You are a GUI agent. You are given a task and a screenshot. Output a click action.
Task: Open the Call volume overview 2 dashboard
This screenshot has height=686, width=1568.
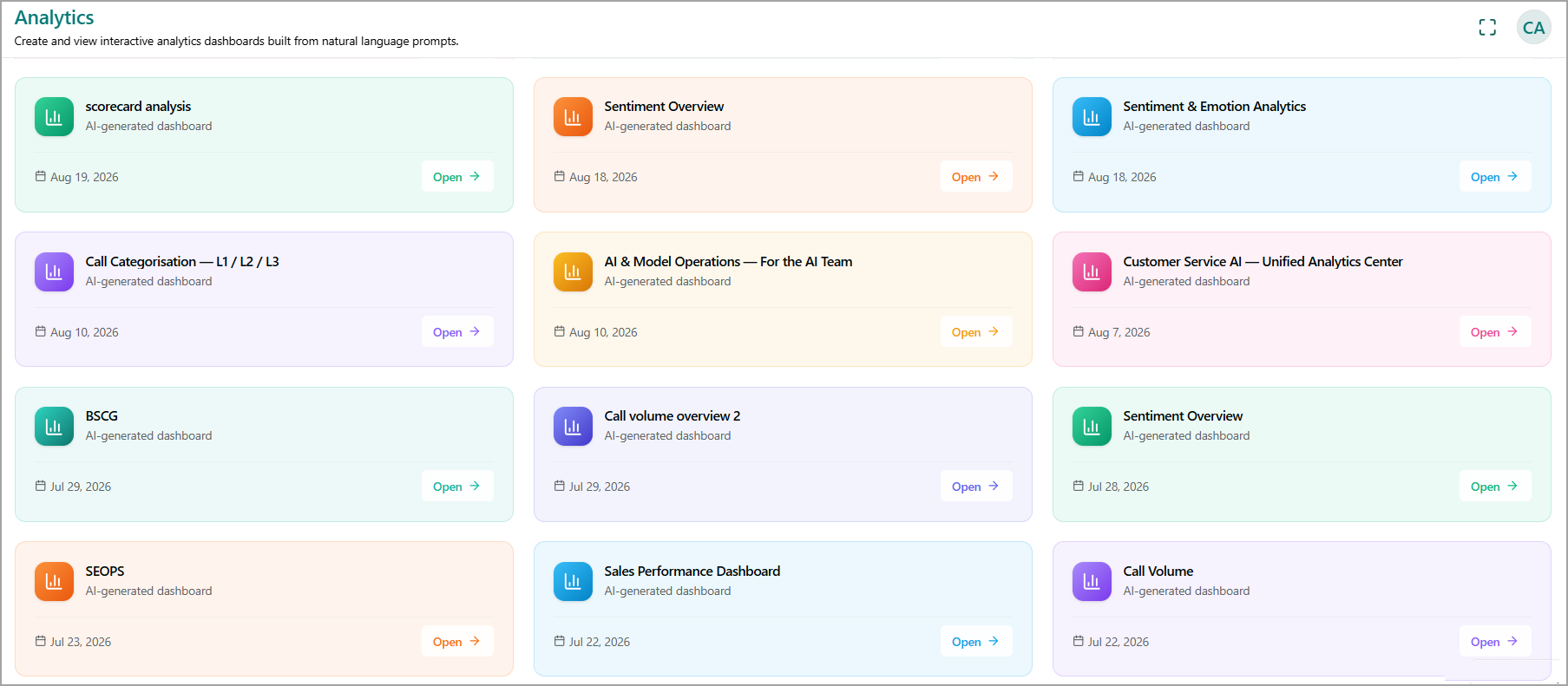(976, 487)
